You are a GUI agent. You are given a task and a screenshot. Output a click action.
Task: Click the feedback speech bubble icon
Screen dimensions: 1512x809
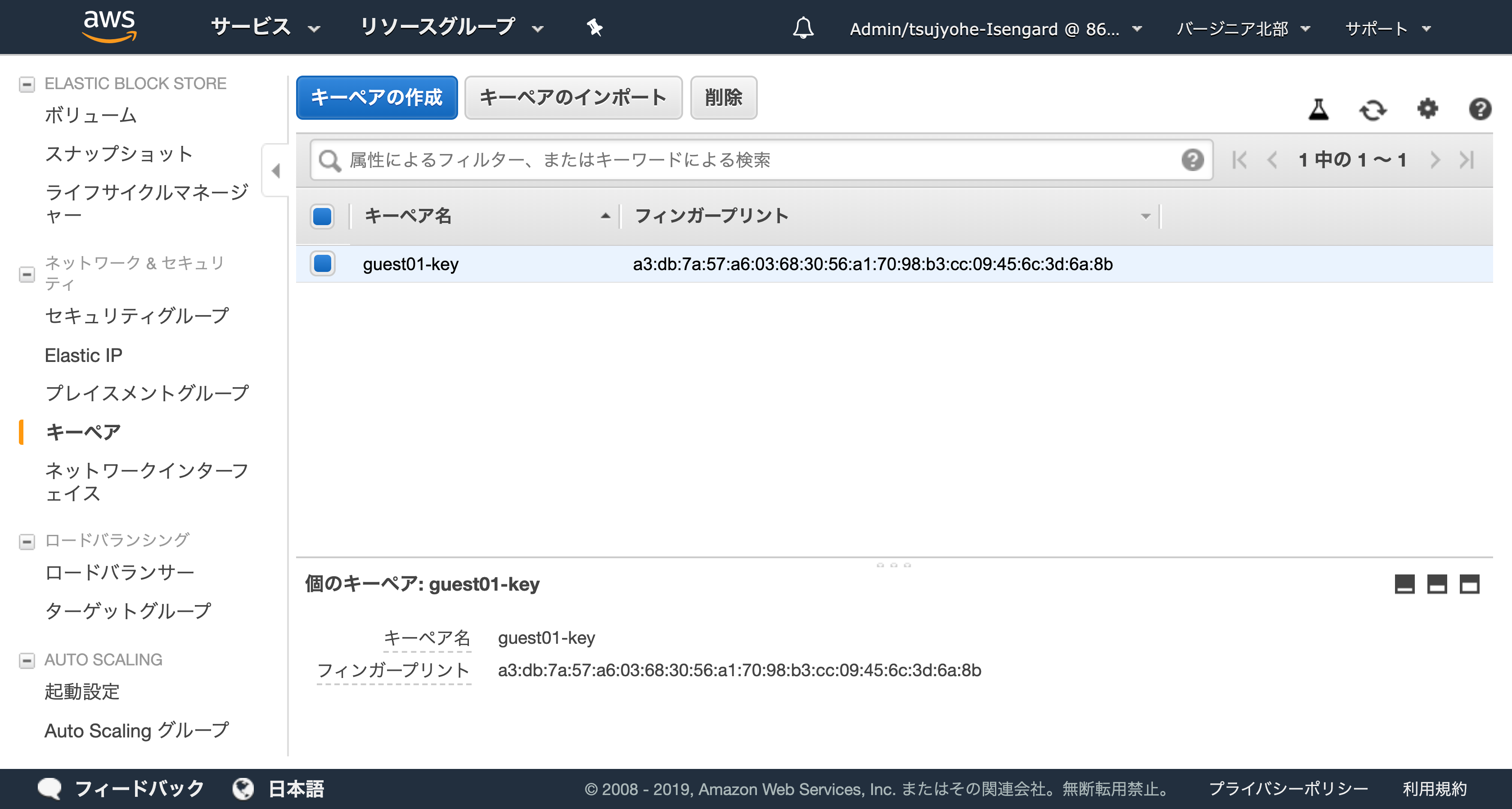[x=50, y=788]
